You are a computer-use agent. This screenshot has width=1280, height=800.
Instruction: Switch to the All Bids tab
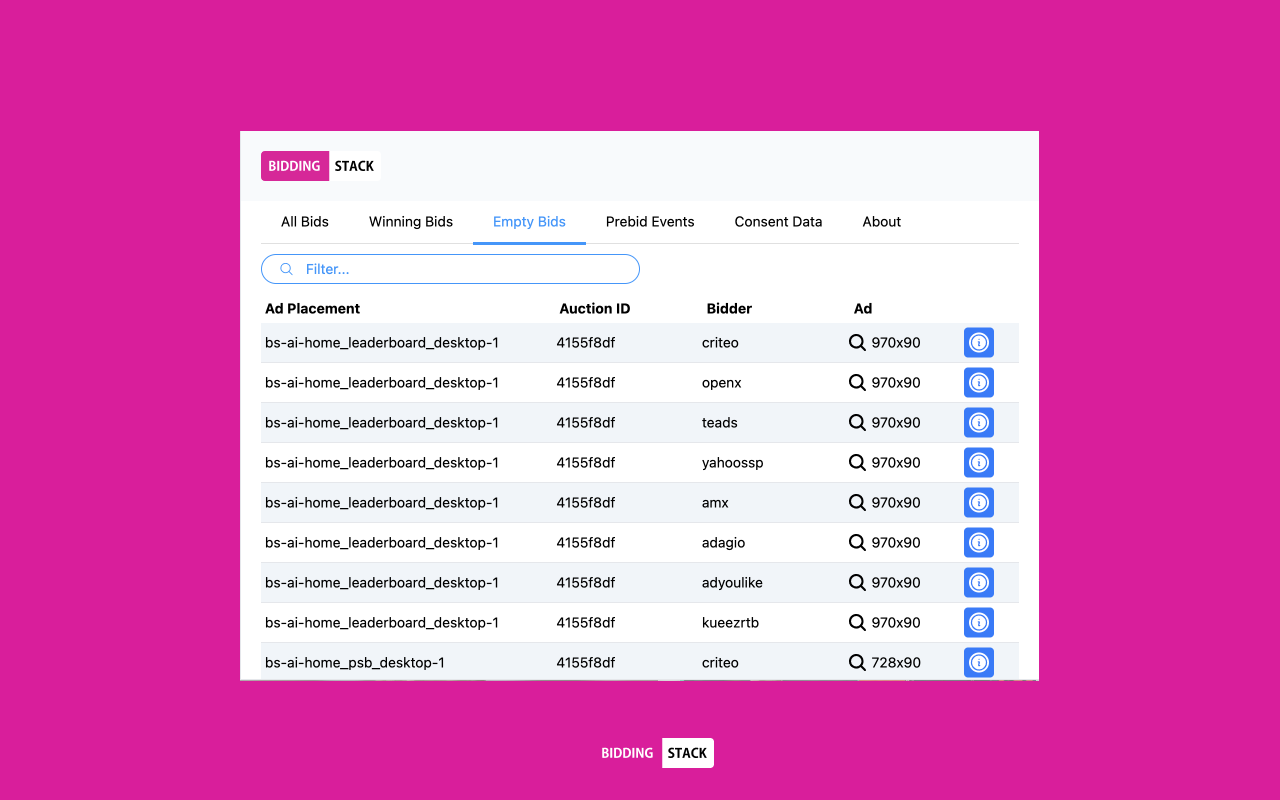pos(304,221)
